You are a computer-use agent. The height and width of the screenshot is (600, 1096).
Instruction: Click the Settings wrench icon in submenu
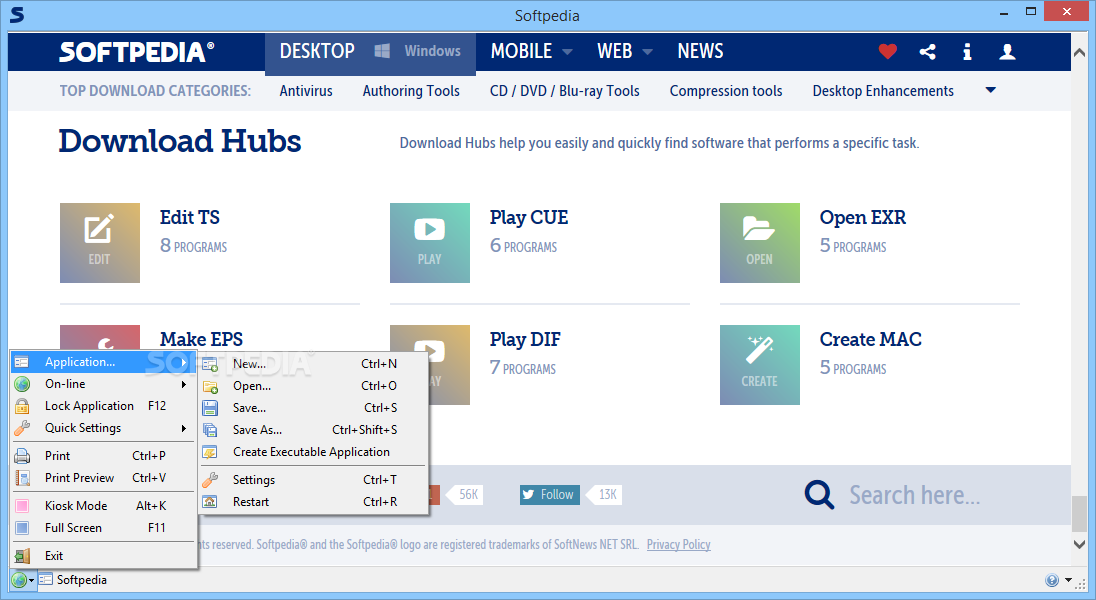(x=210, y=480)
